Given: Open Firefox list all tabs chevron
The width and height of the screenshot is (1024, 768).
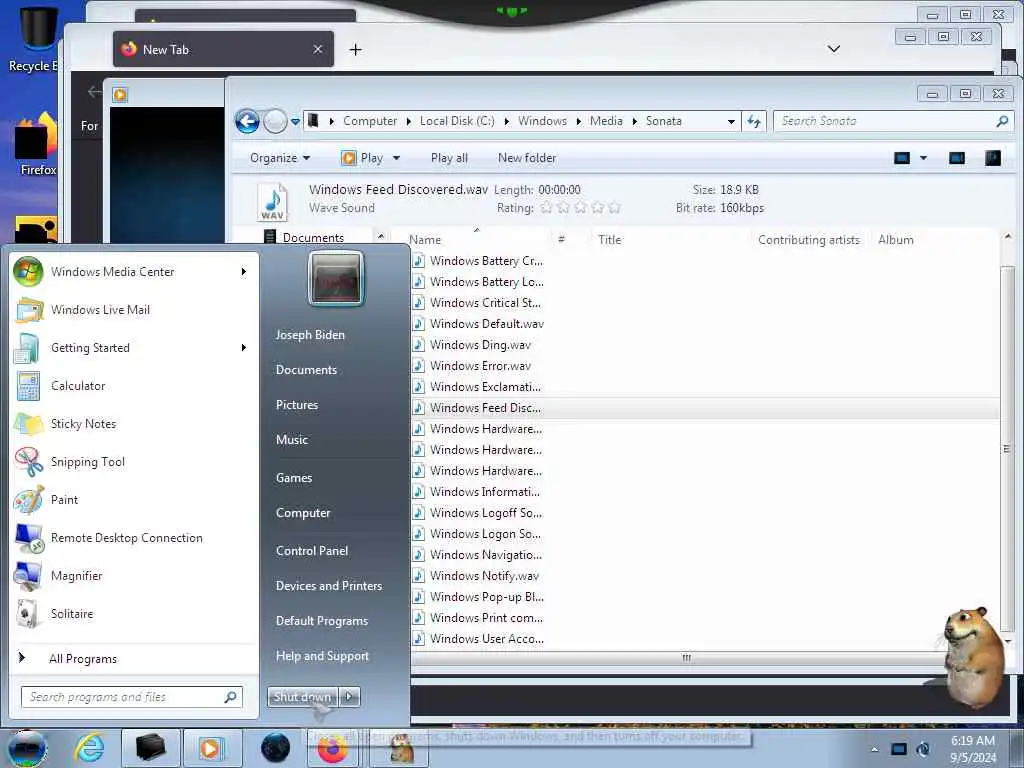Looking at the screenshot, I should (833, 49).
